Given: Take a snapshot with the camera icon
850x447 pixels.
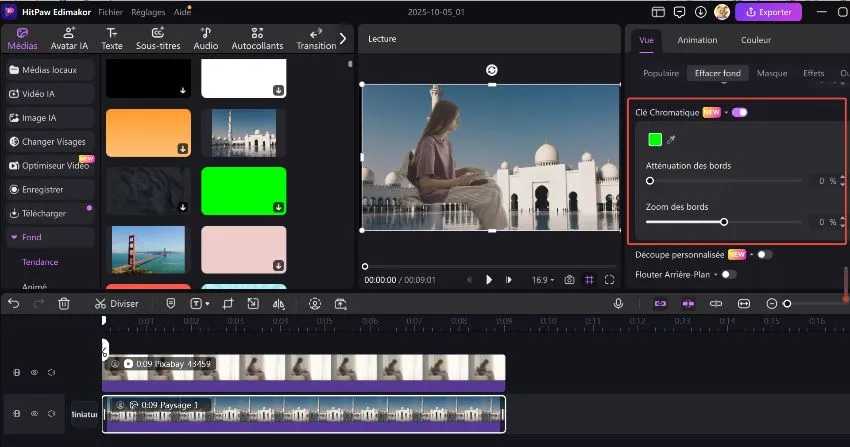Looking at the screenshot, I should [x=569, y=280].
